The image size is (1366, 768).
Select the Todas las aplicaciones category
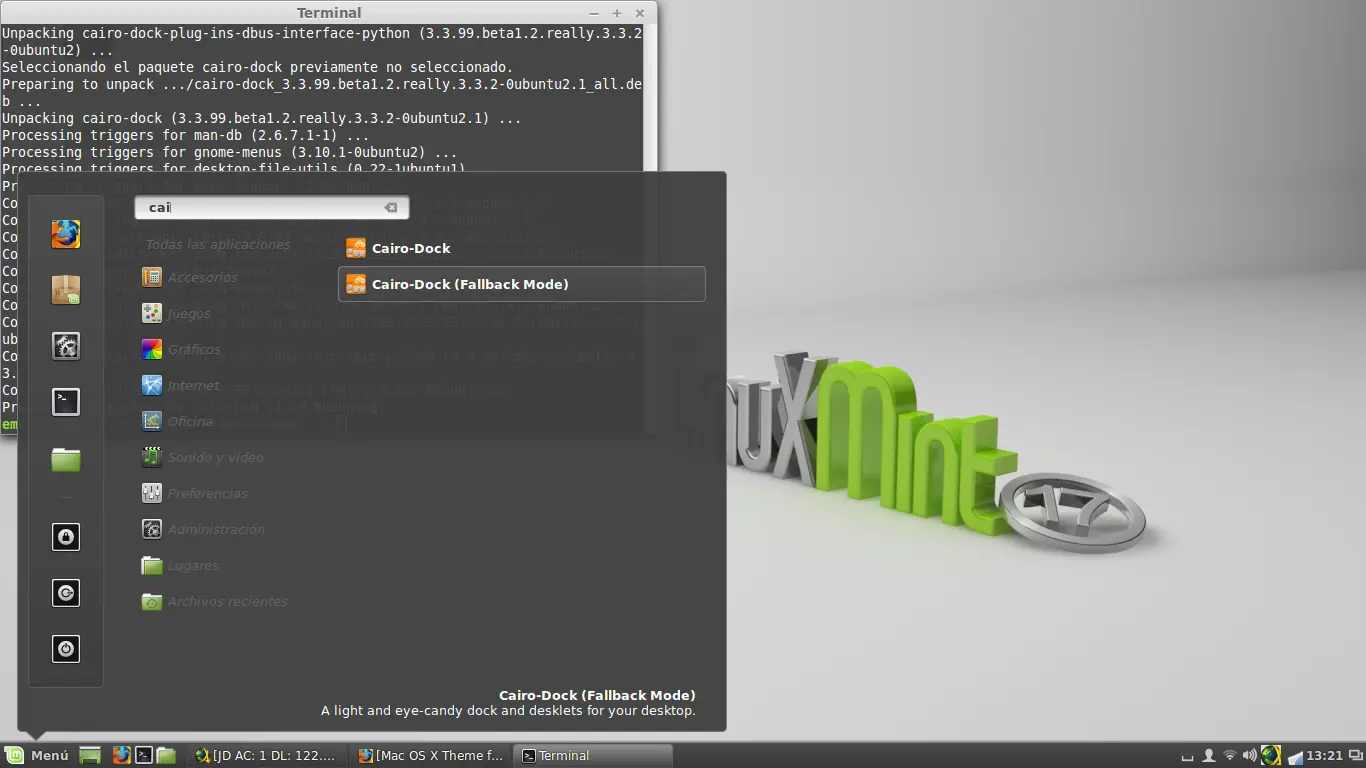(x=218, y=244)
